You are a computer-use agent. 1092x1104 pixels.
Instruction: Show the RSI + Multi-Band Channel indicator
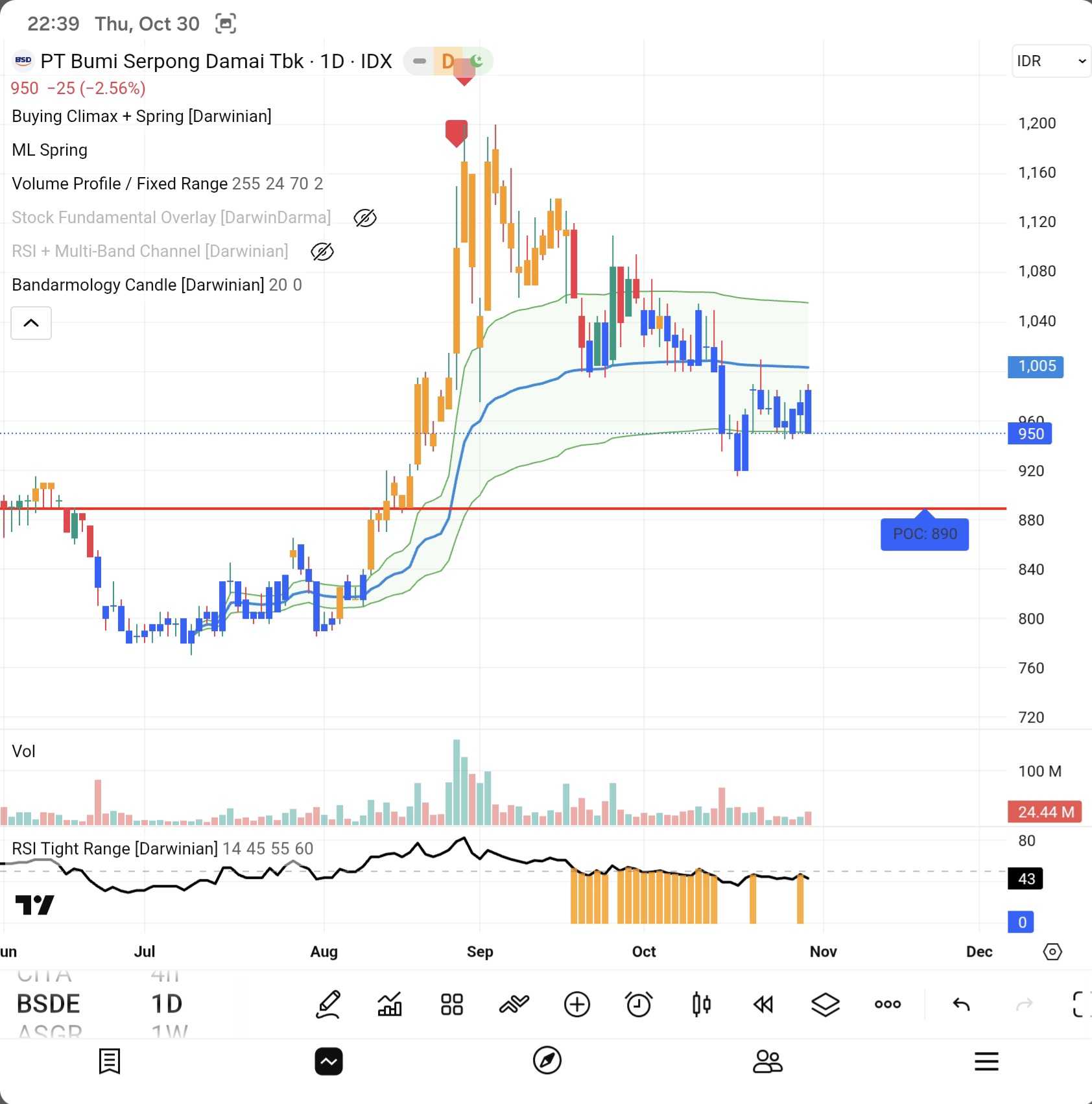[322, 252]
